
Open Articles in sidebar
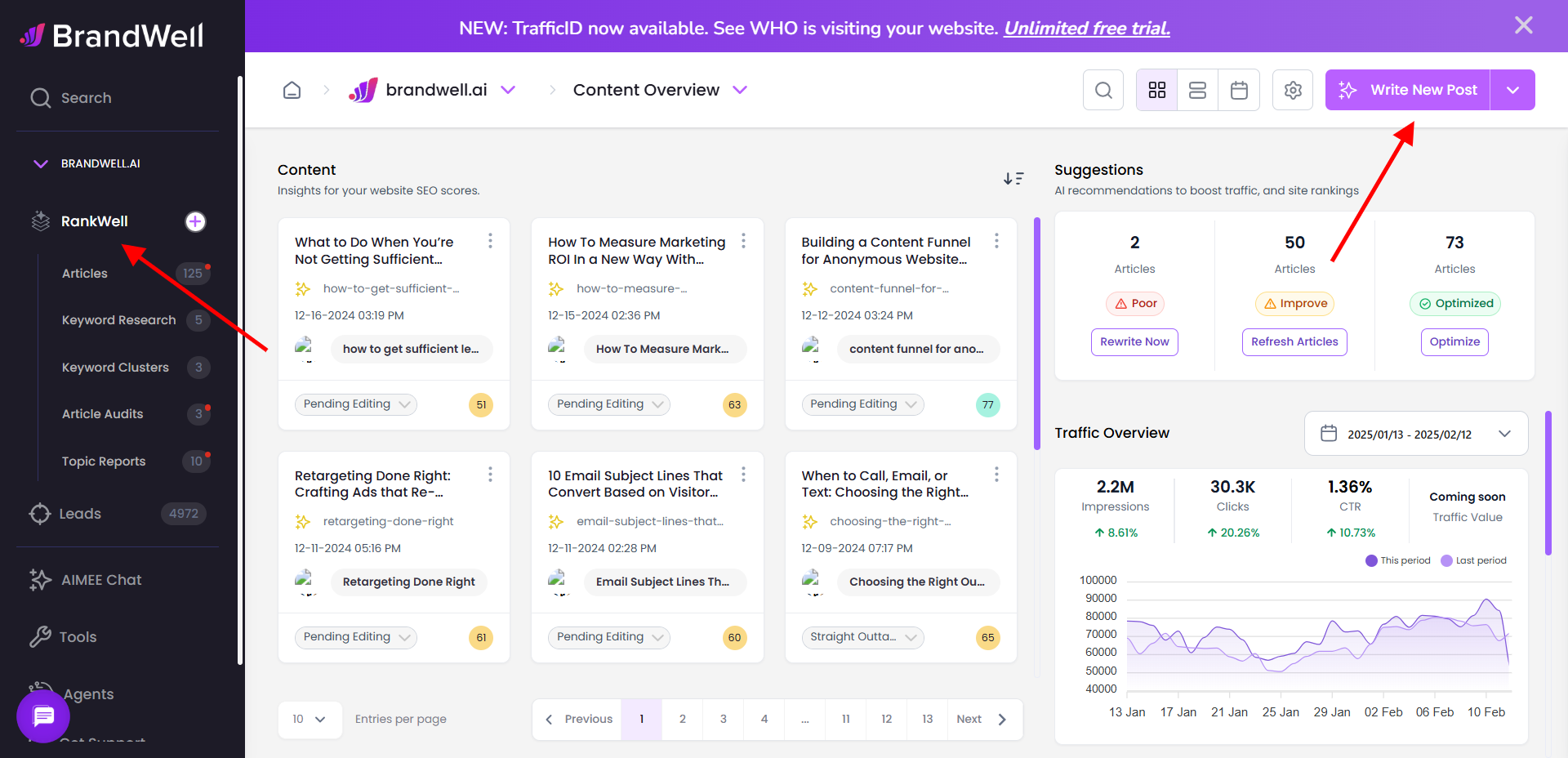click(85, 274)
